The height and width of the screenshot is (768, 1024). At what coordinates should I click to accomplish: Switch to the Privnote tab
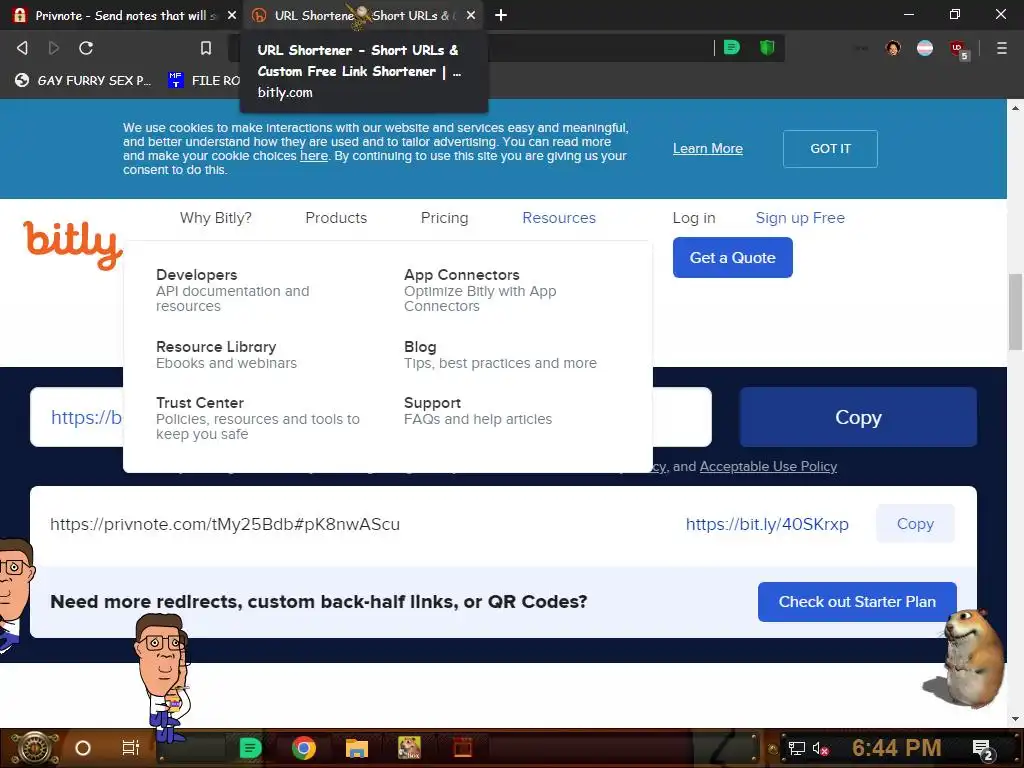123,15
